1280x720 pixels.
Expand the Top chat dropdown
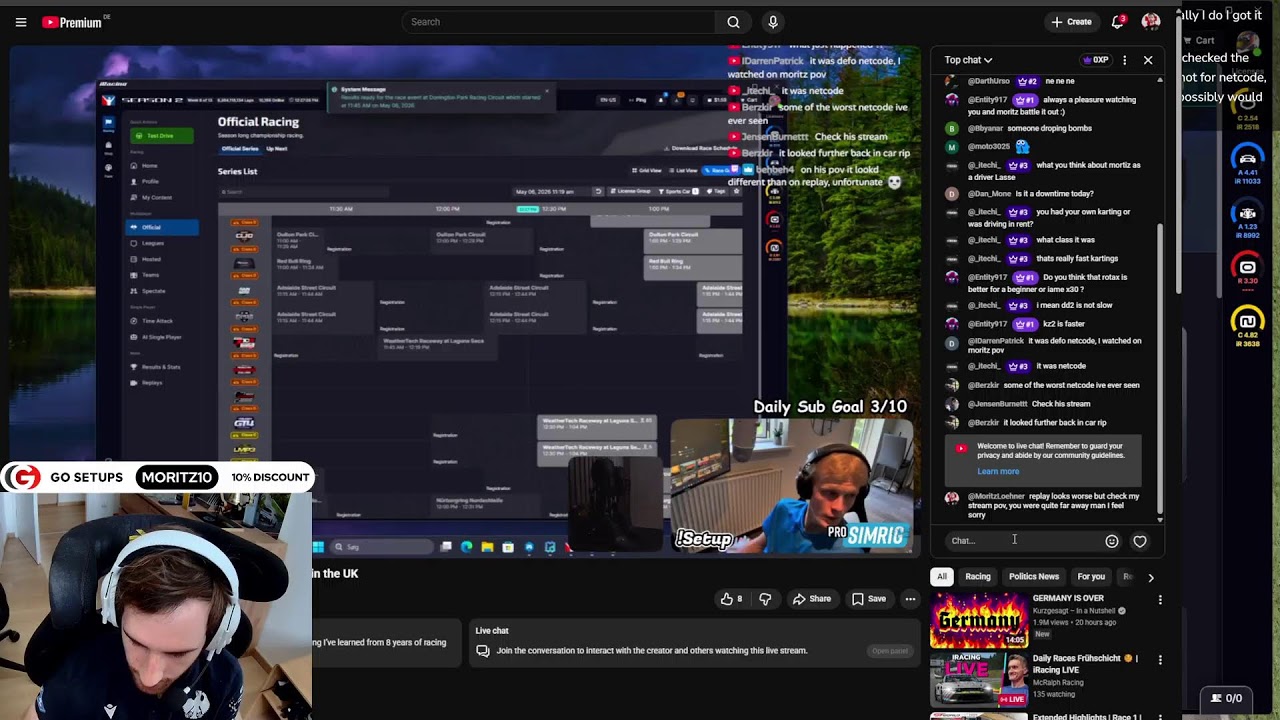(x=968, y=60)
